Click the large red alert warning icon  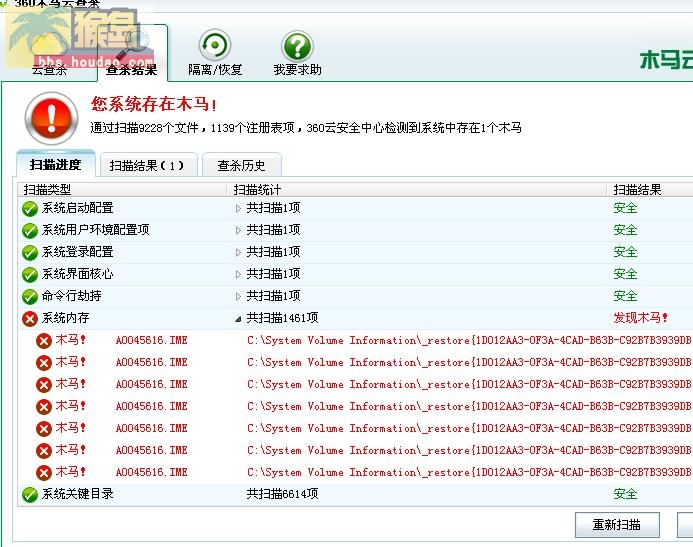(x=51, y=118)
